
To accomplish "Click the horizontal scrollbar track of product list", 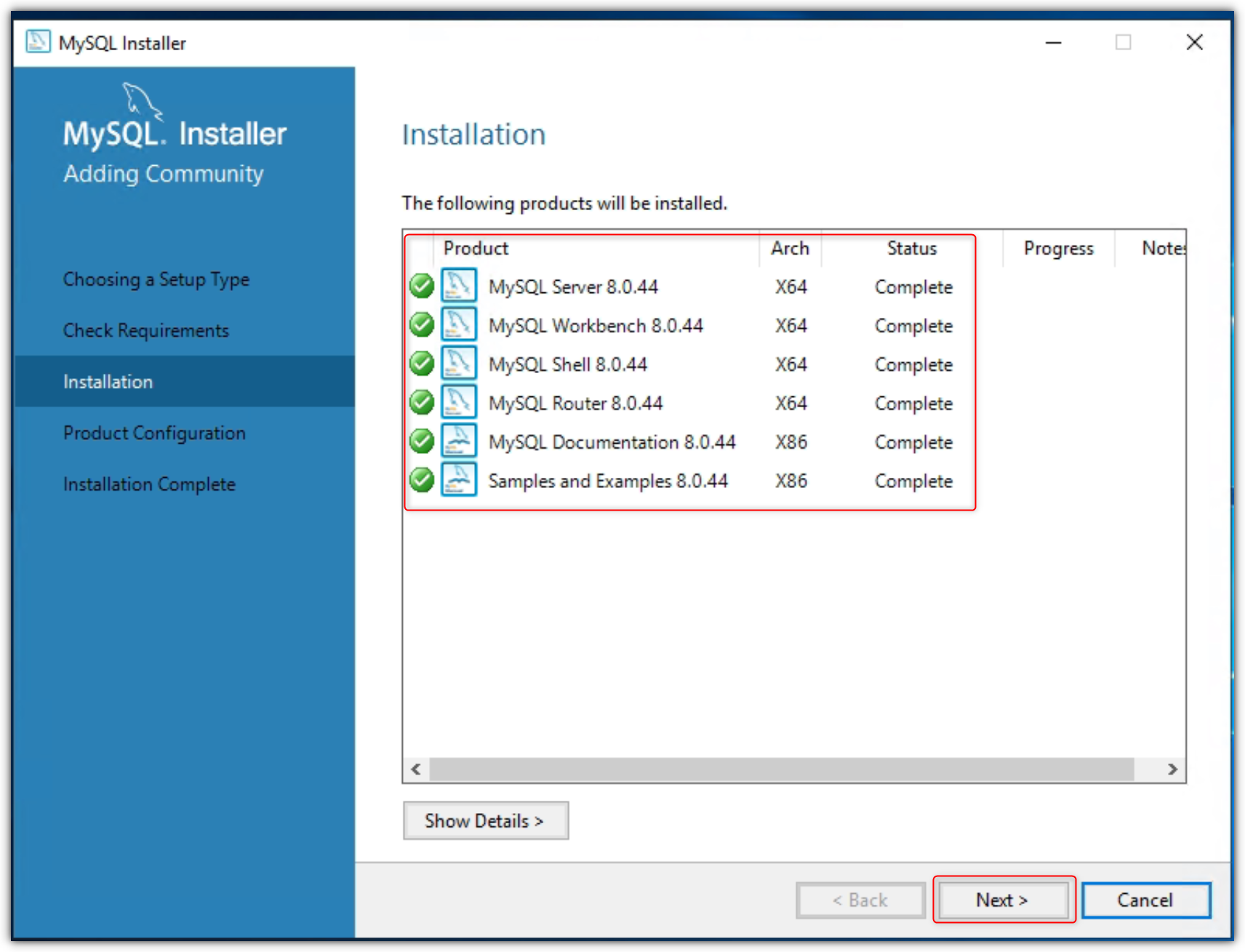I will click(x=782, y=769).
